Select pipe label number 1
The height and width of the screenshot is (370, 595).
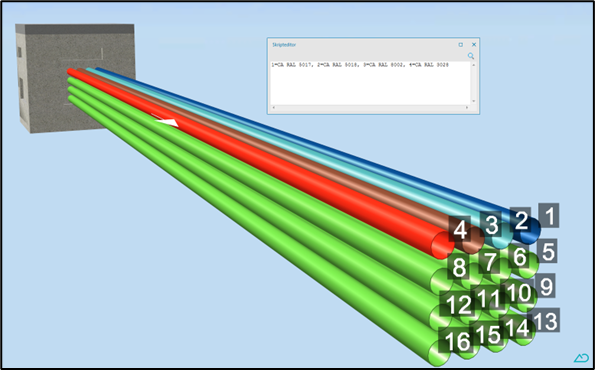(x=549, y=215)
